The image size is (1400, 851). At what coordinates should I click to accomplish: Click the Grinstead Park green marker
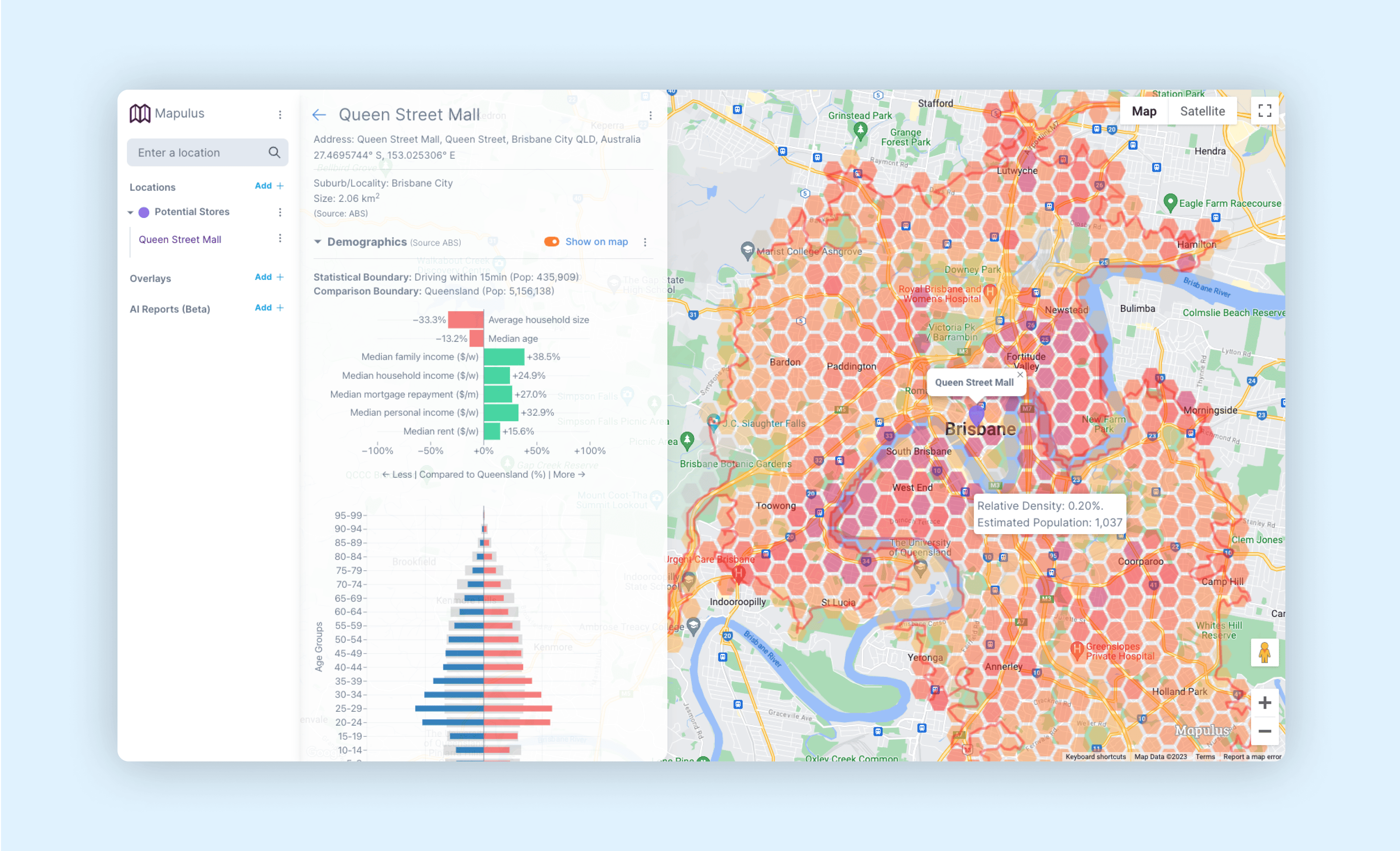pyautogui.click(x=861, y=131)
